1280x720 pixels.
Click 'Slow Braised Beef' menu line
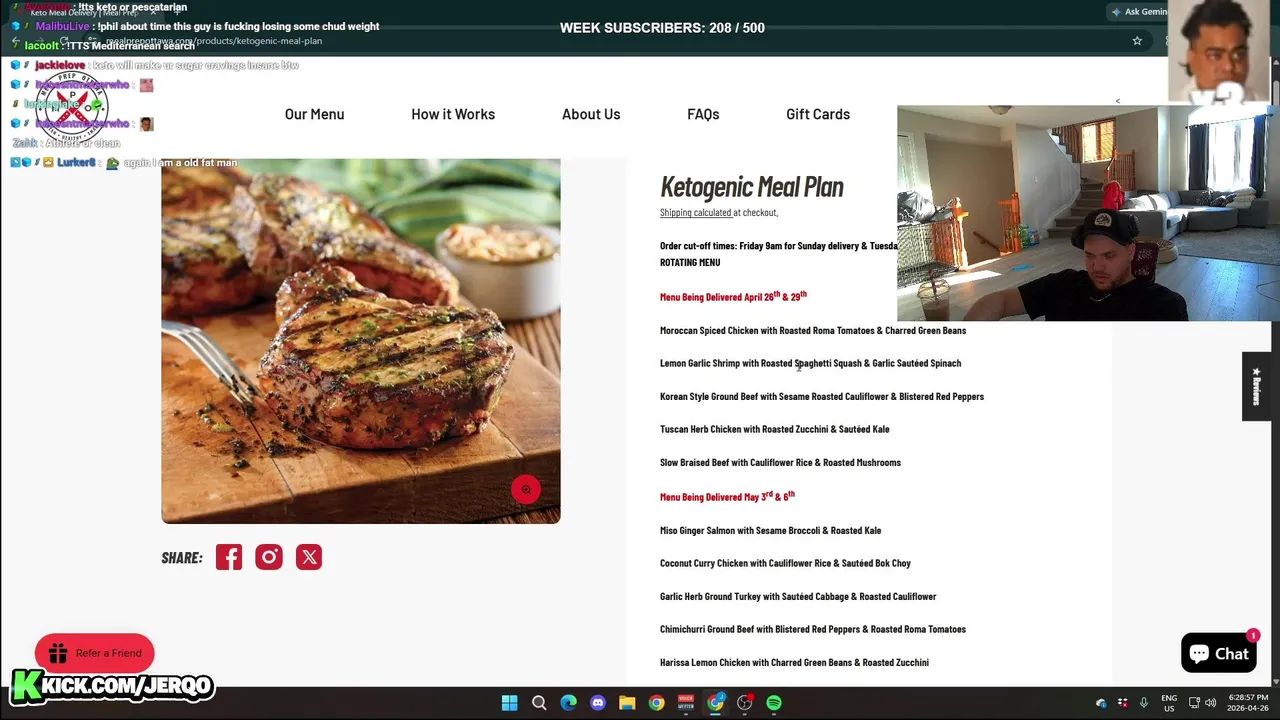coord(780,462)
